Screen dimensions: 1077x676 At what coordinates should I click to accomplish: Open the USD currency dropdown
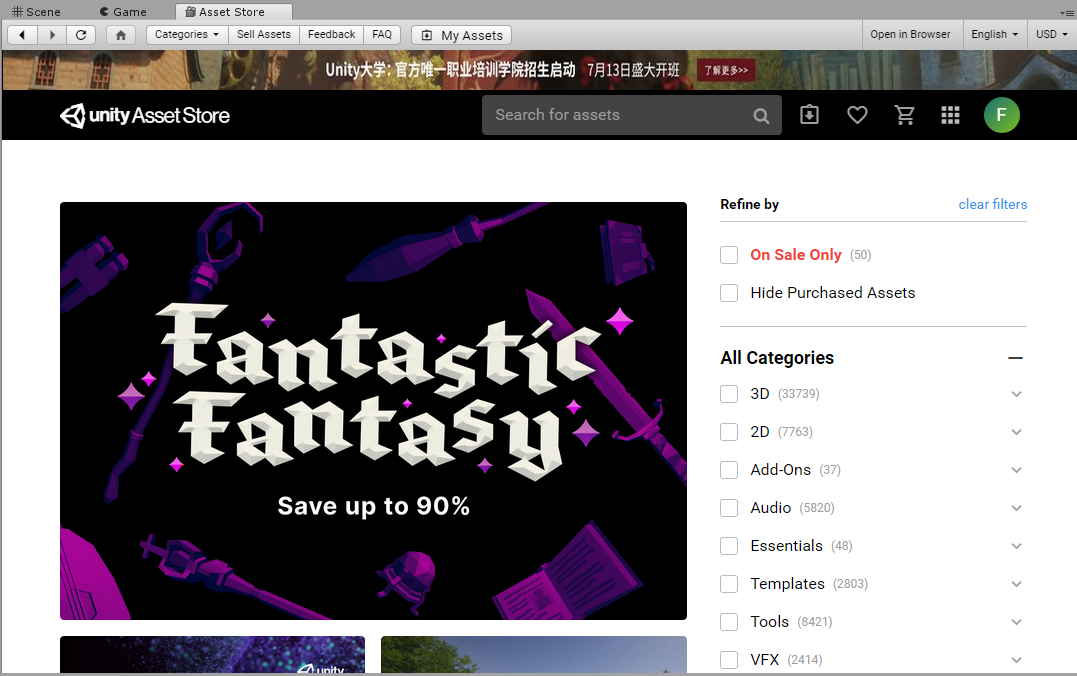point(1052,34)
